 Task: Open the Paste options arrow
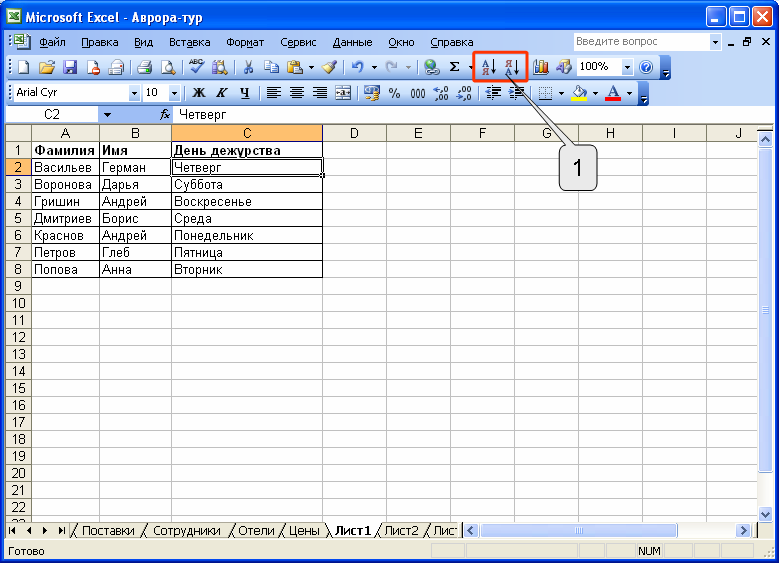(311, 67)
